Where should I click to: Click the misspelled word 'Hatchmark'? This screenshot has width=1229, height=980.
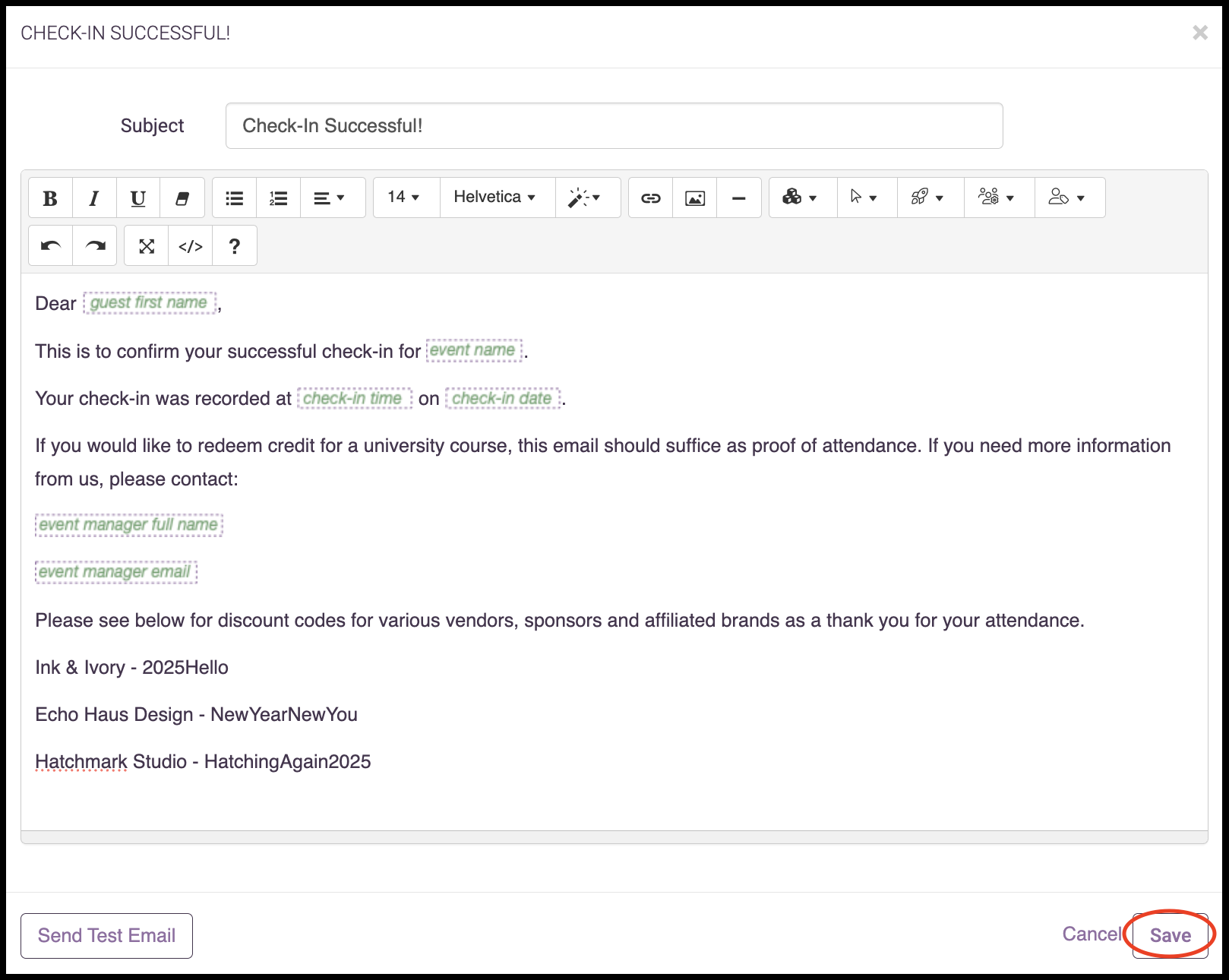(x=81, y=762)
